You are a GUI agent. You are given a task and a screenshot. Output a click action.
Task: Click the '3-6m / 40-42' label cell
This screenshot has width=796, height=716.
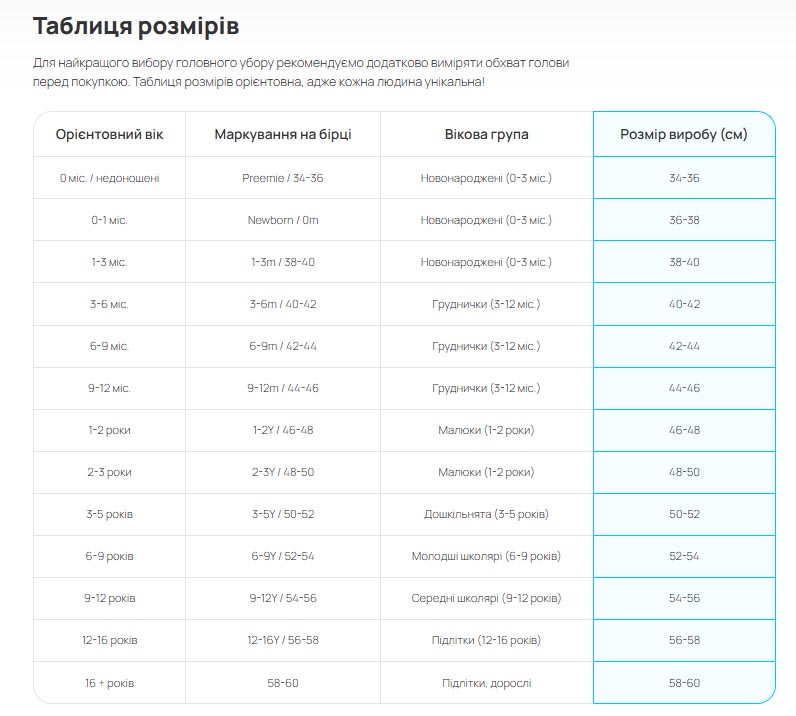tap(283, 304)
